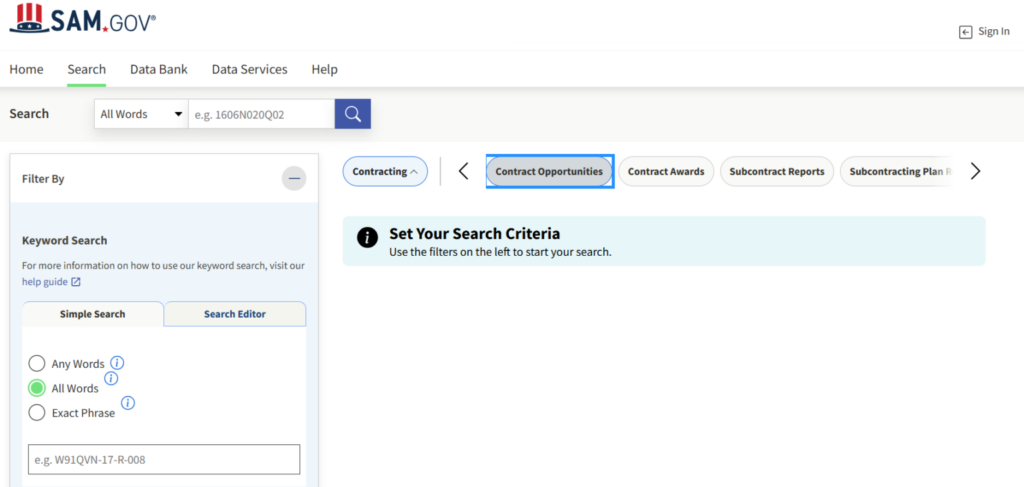Select the All Words radio button

click(37, 388)
